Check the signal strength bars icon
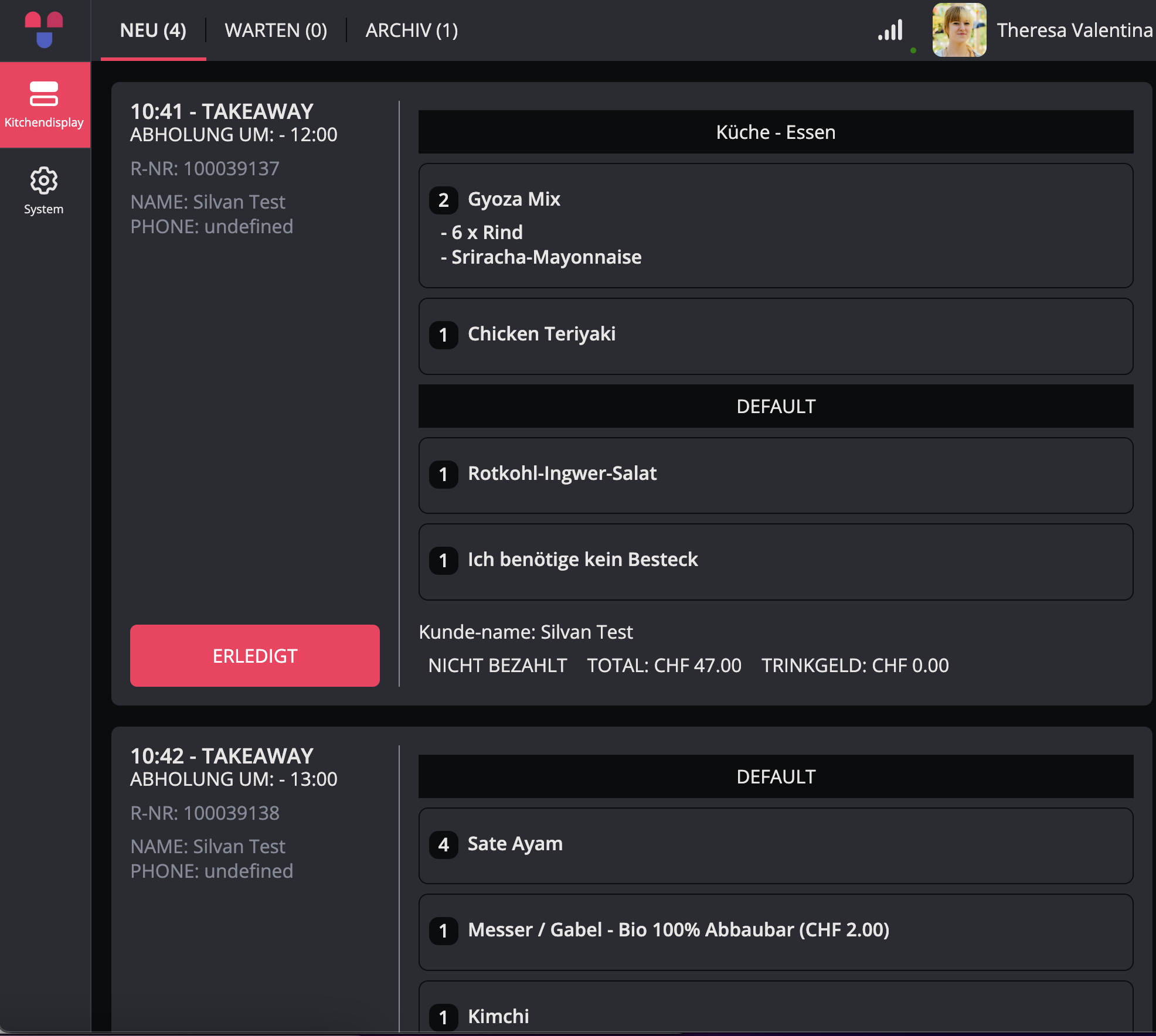This screenshot has height=1036, width=1156. [x=890, y=30]
